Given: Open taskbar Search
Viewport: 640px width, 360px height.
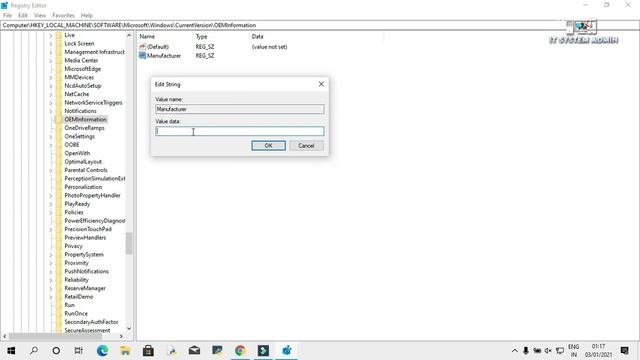Looking at the screenshot, I should [34, 351].
